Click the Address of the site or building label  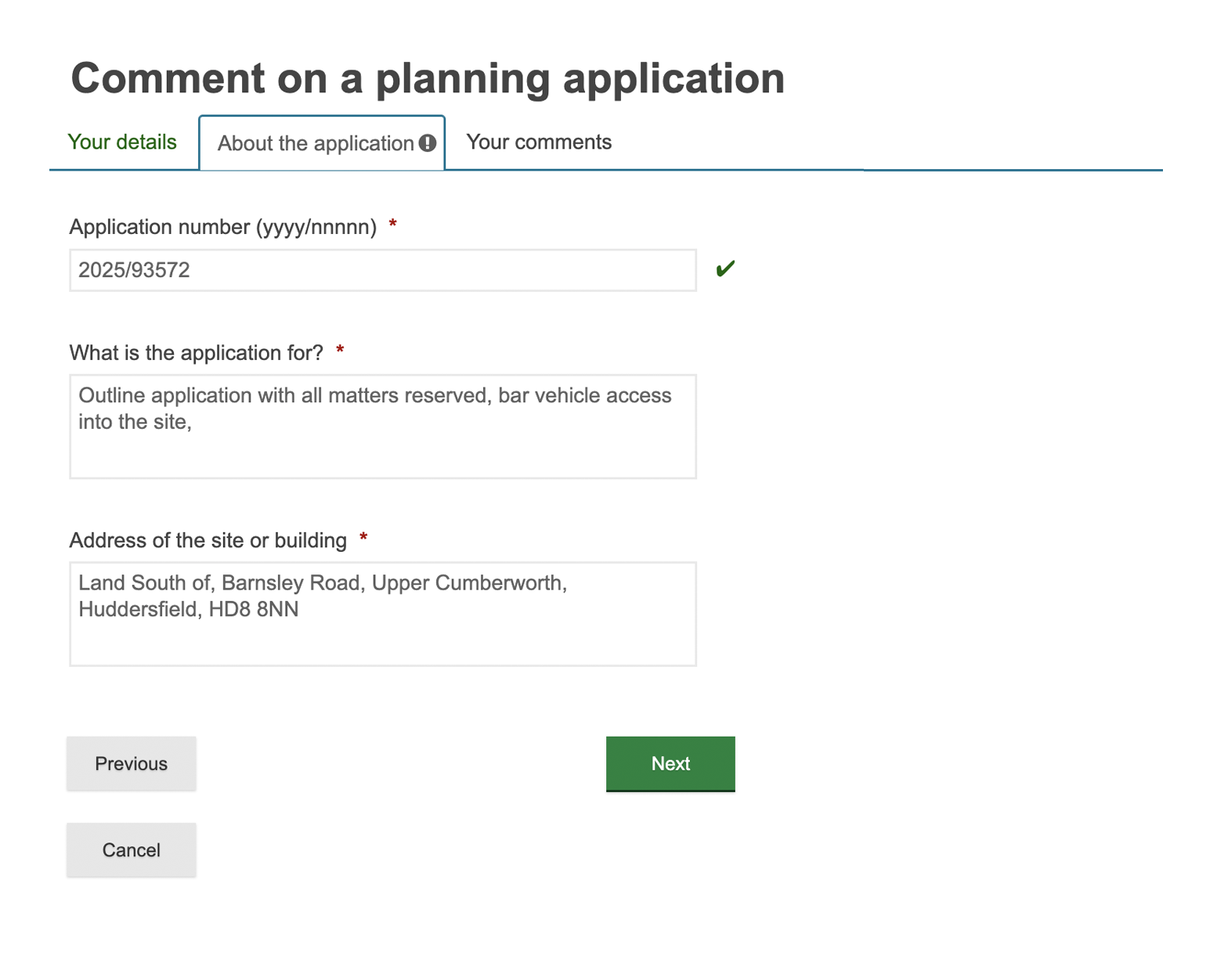click(208, 539)
